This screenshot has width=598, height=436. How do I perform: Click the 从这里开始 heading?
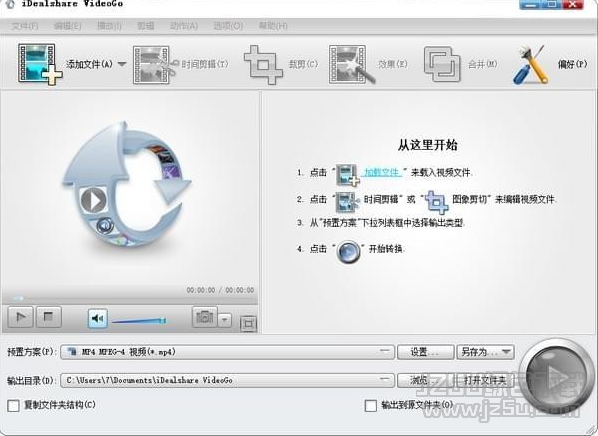click(x=428, y=145)
